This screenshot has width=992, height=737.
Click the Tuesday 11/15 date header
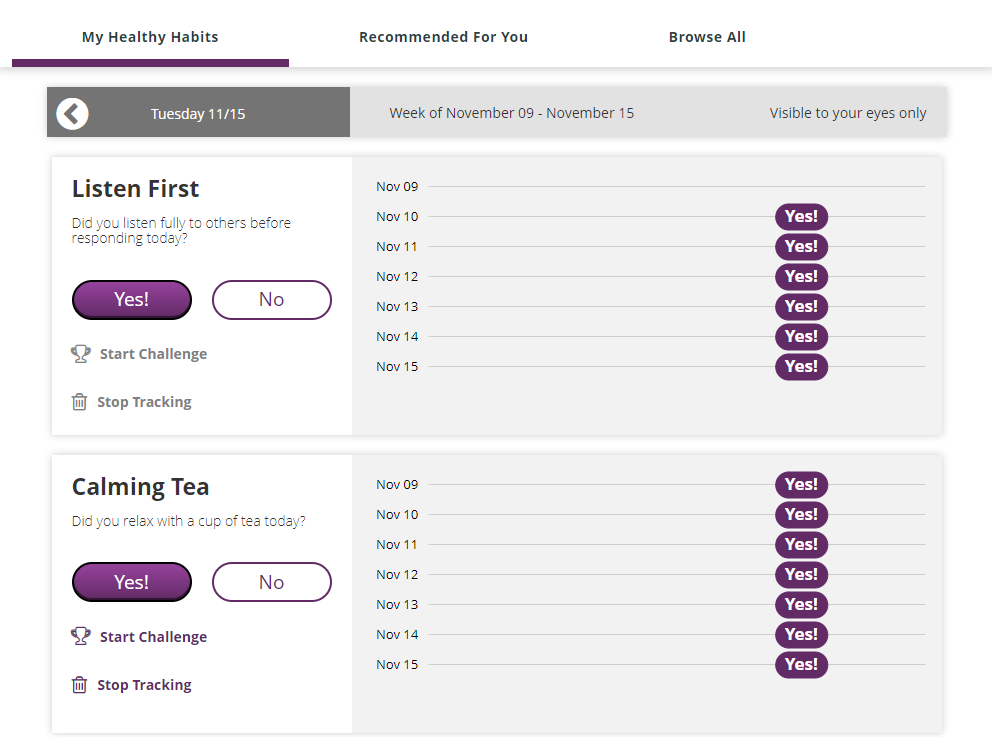click(x=197, y=113)
